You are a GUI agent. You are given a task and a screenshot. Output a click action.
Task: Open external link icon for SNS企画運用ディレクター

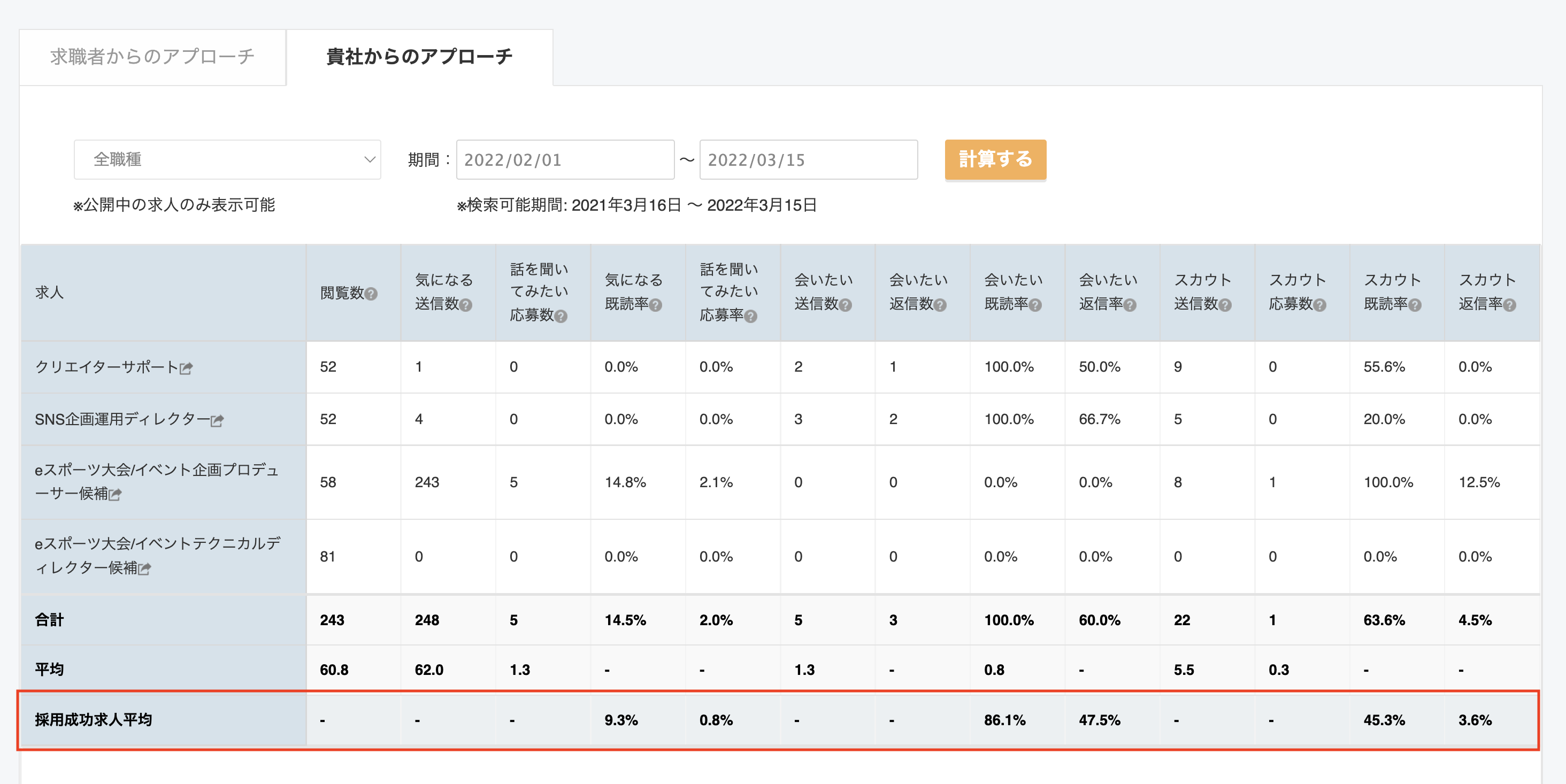tap(217, 420)
